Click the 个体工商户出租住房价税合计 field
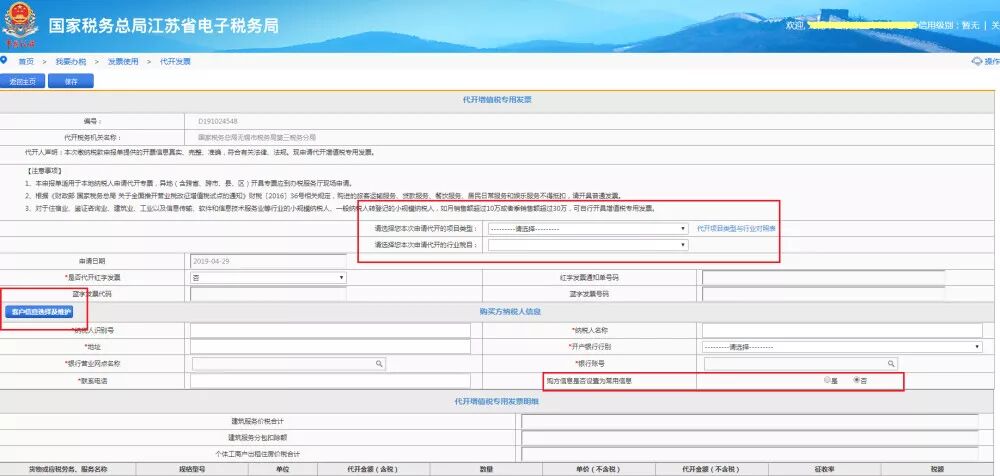Viewport: 1000px width, 476px height. pyautogui.click(x=750, y=454)
